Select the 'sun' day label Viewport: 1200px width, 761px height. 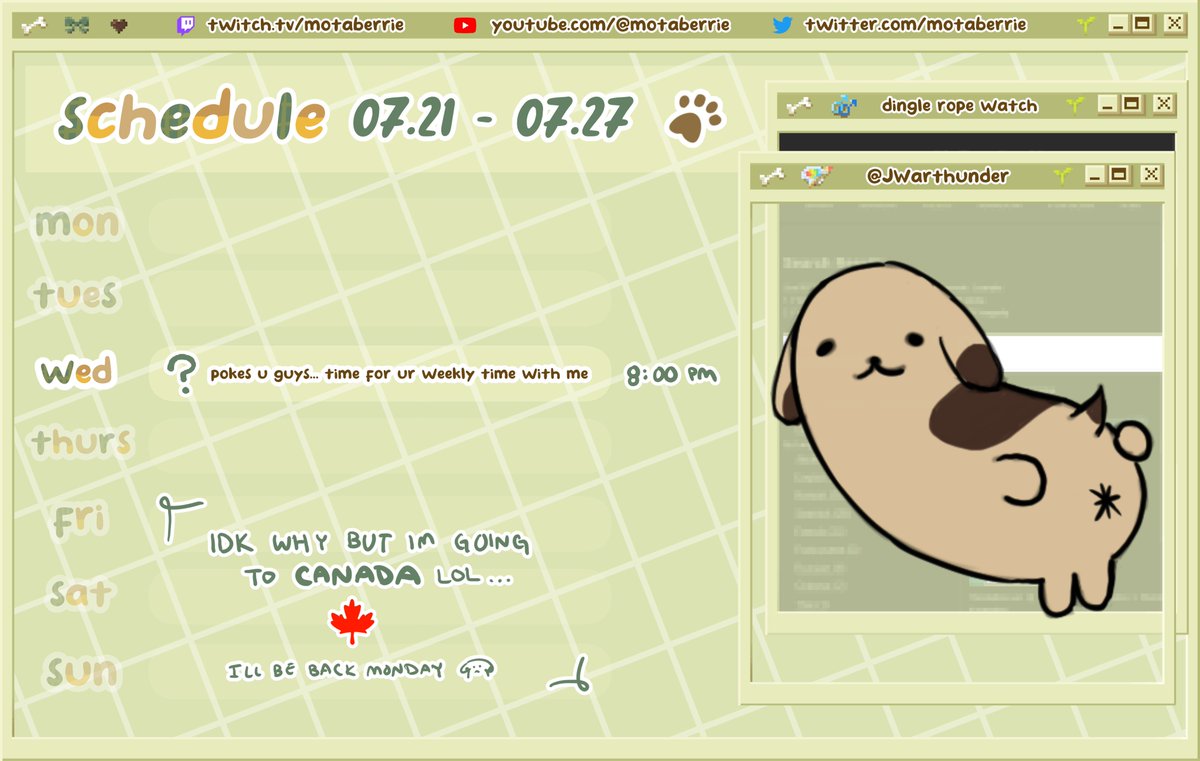[81, 671]
